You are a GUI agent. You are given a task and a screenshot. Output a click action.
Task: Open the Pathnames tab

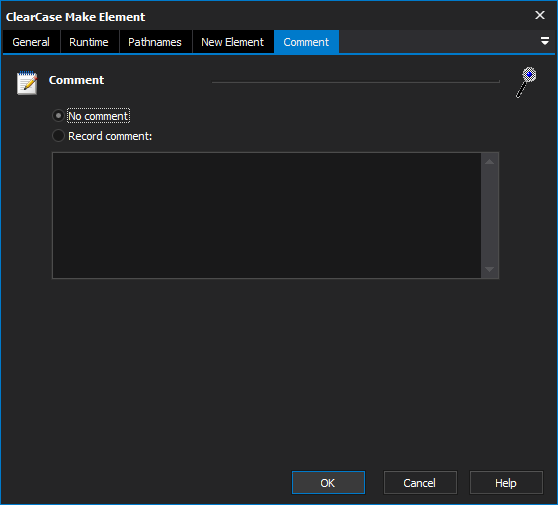[x=155, y=42]
